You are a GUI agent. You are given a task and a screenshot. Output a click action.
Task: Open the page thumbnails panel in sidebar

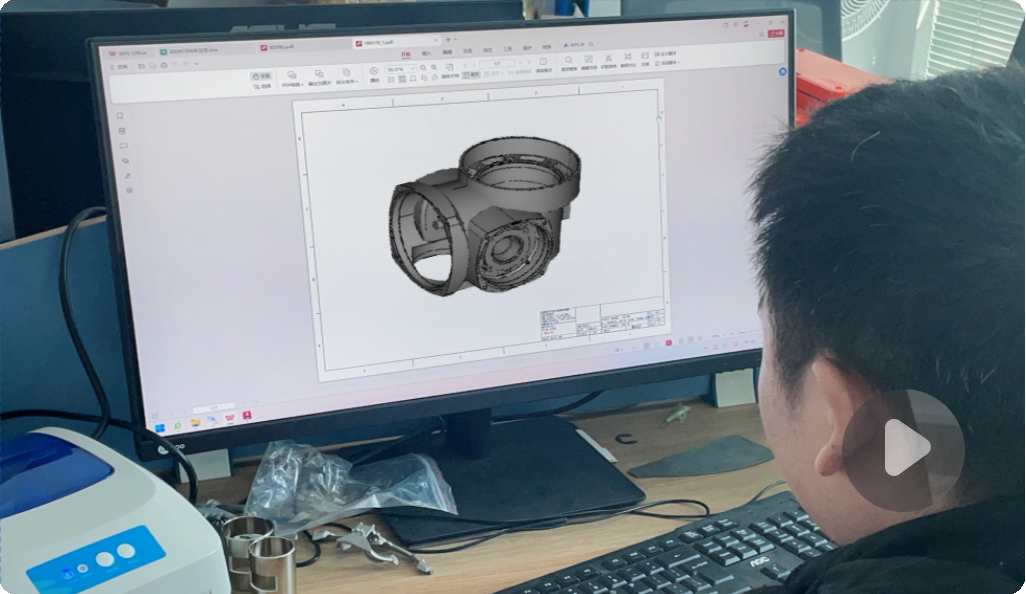122,131
